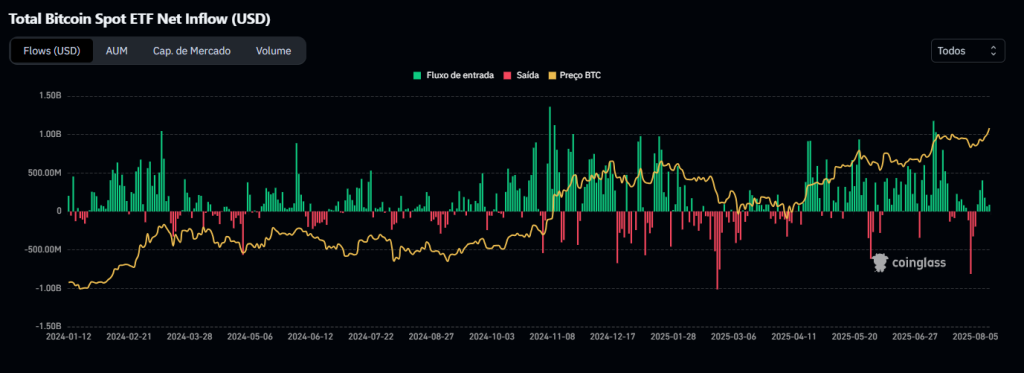Click the 1.50B y-axis label

pyautogui.click(x=50, y=96)
